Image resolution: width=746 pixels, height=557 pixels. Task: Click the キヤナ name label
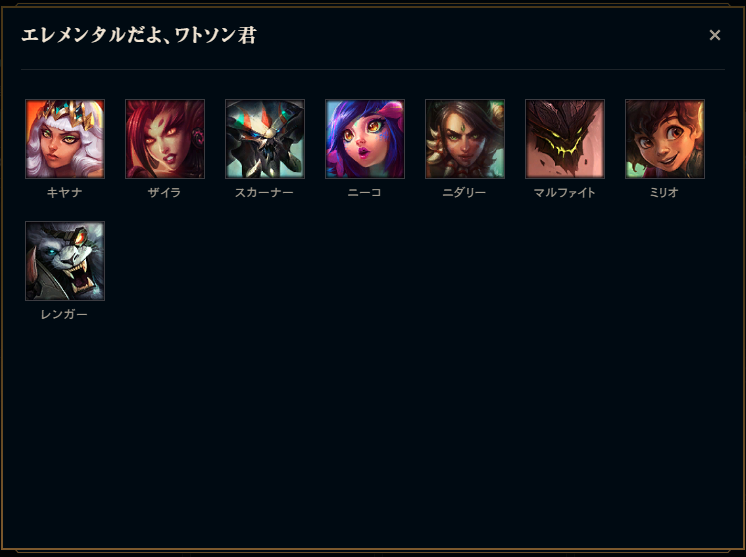pyautogui.click(x=65, y=193)
